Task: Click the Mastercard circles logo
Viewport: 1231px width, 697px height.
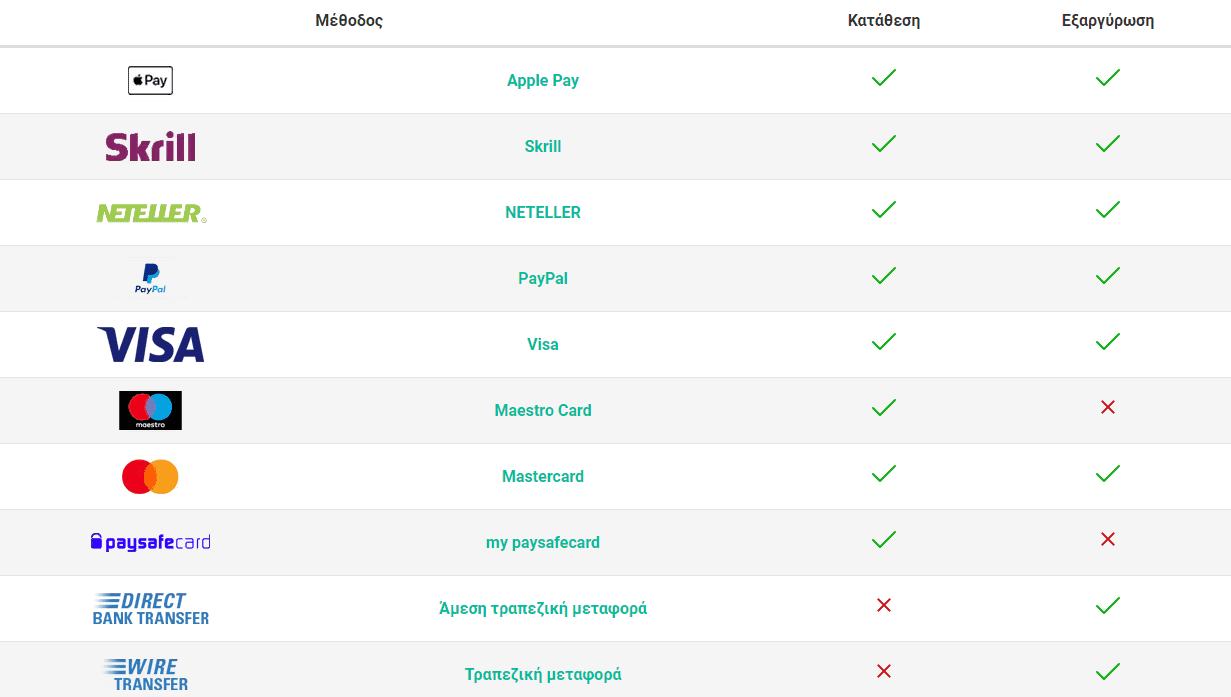Action: pos(150,477)
